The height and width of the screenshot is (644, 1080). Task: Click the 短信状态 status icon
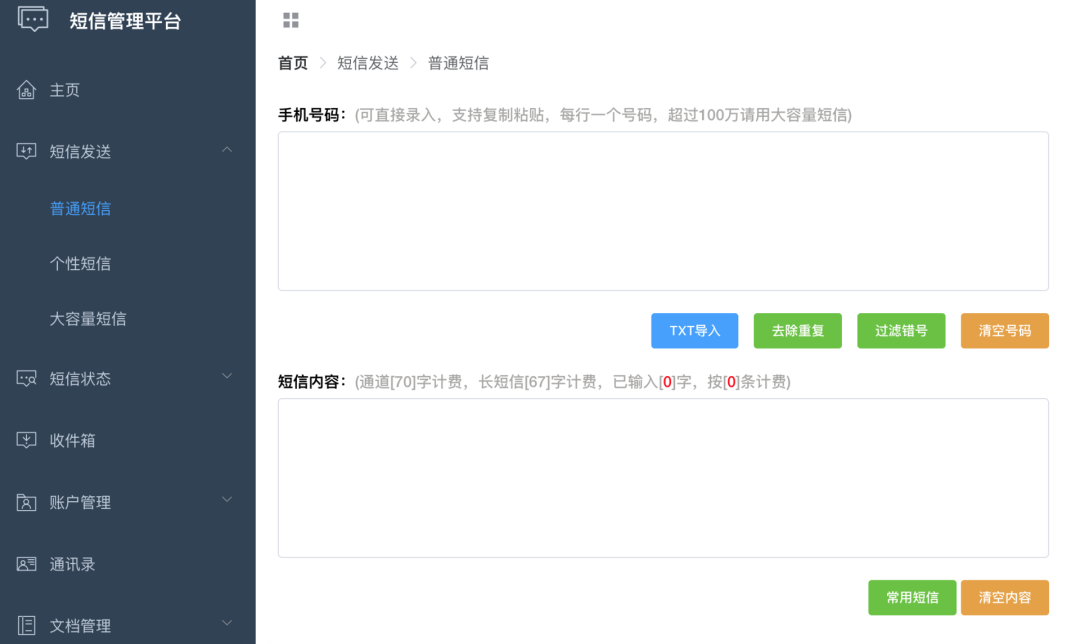point(26,379)
